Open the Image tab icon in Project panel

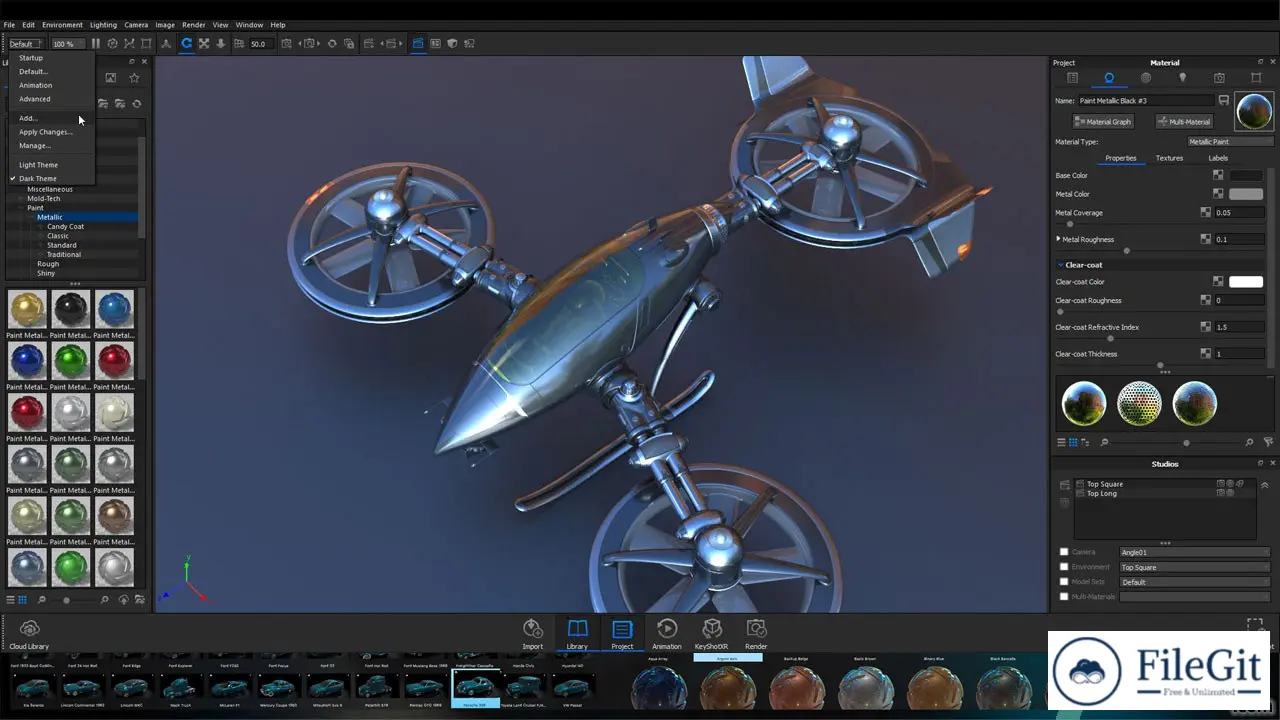pos(1256,78)
